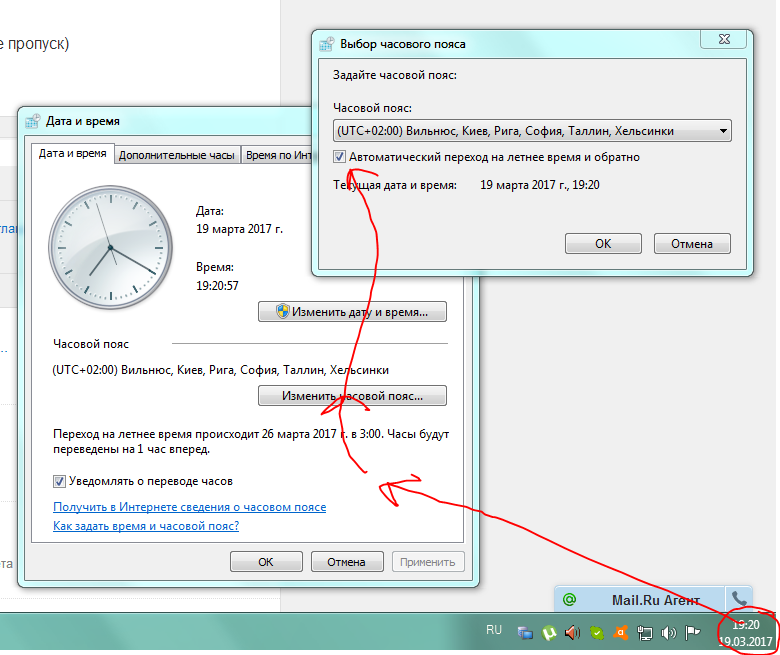Click the taskbar clock showing 19:20

(x=745, y=632)
